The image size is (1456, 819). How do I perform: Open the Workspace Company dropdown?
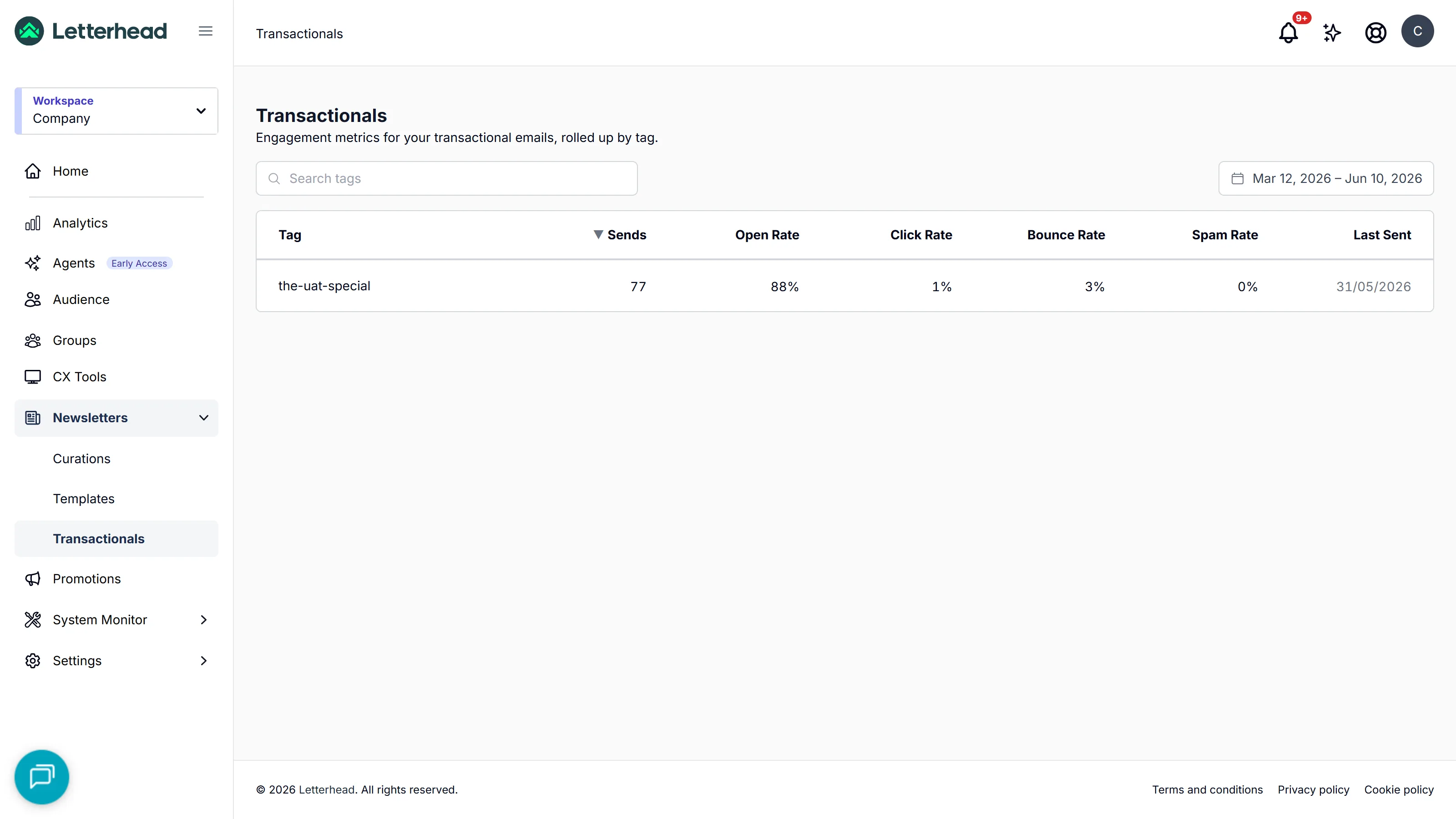(116, 111)
